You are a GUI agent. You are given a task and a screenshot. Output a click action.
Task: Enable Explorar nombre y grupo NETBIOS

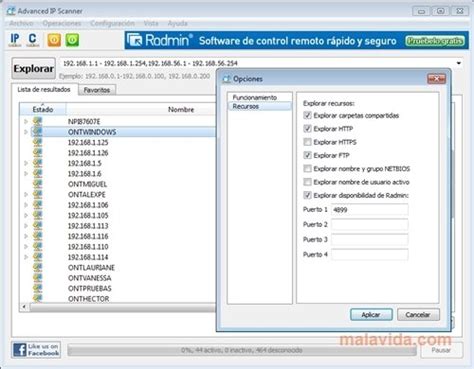pyautogui.click(x=307, y=169)
